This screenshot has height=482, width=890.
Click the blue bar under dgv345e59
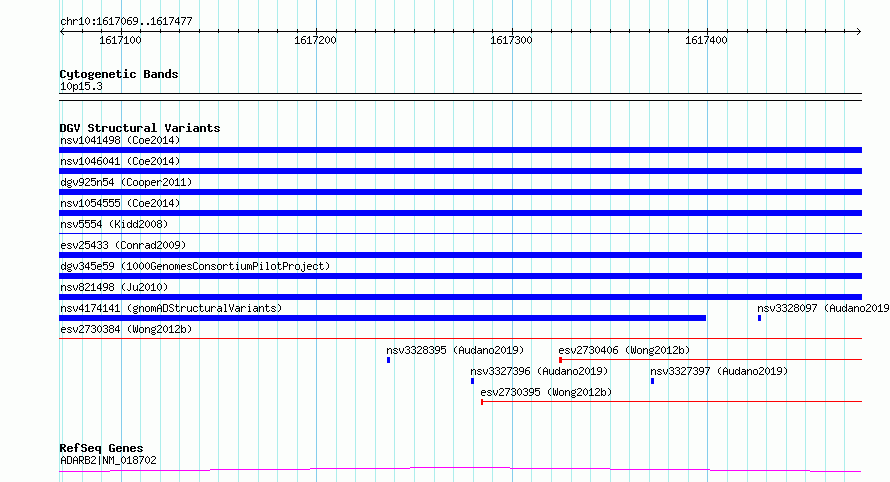pyautogui.click(x=460, y=276)
